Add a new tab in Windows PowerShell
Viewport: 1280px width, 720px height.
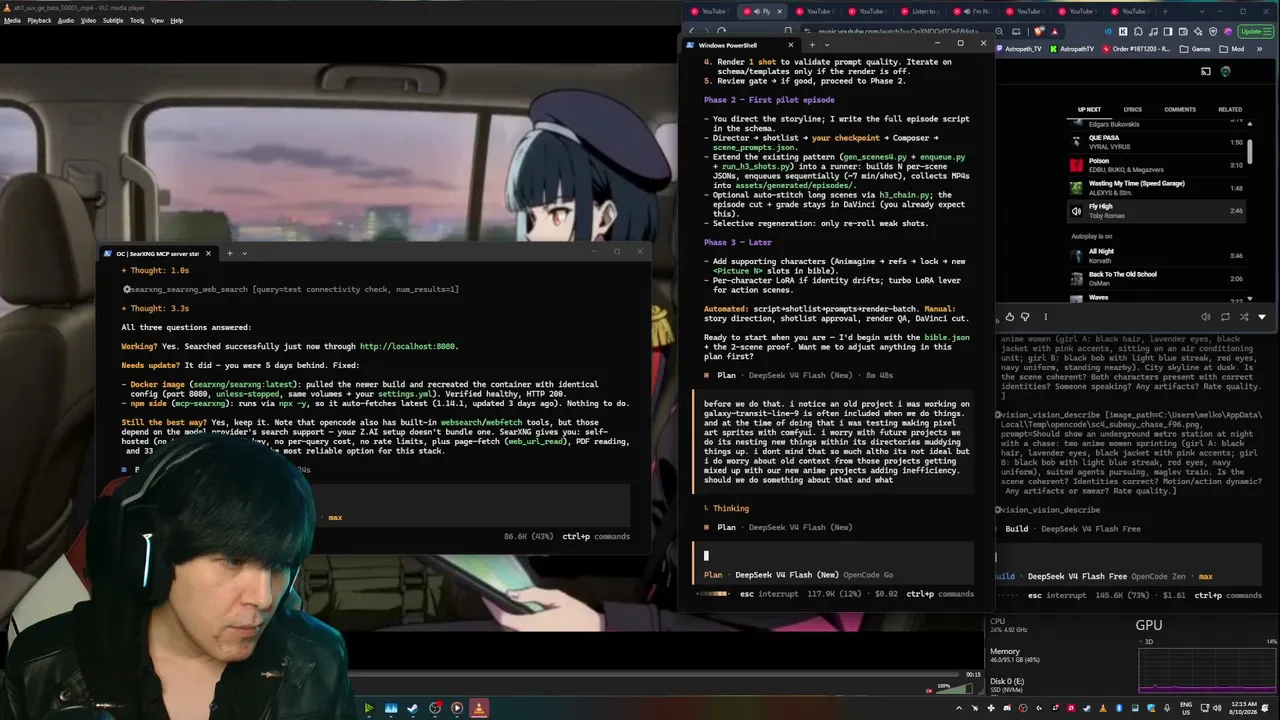(811, 45)
